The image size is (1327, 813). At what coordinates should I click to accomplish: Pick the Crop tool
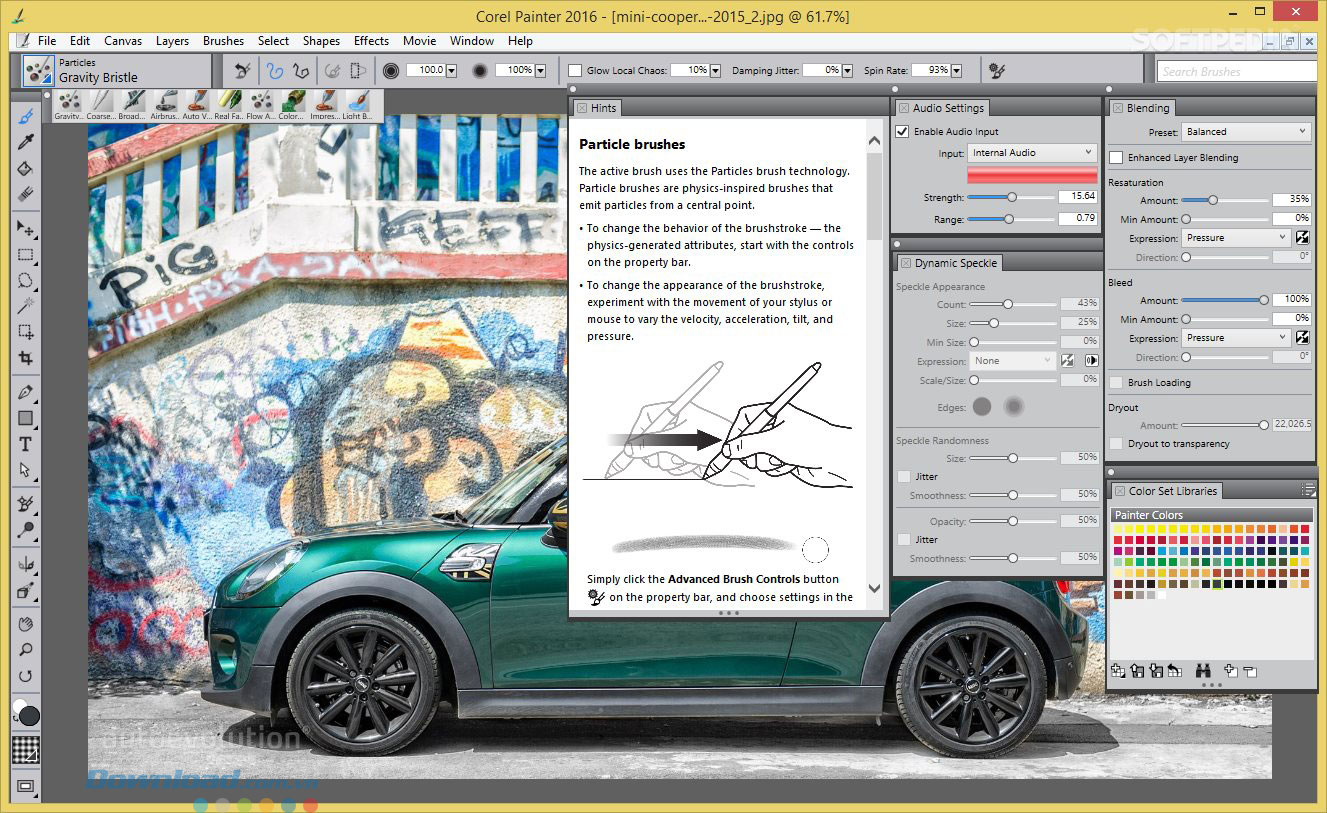tap(26, 358)
